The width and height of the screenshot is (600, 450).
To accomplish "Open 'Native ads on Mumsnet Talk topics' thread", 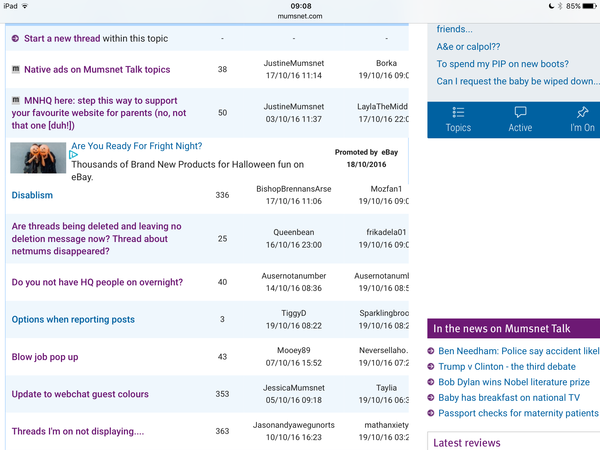I will [x=97, y=69].
